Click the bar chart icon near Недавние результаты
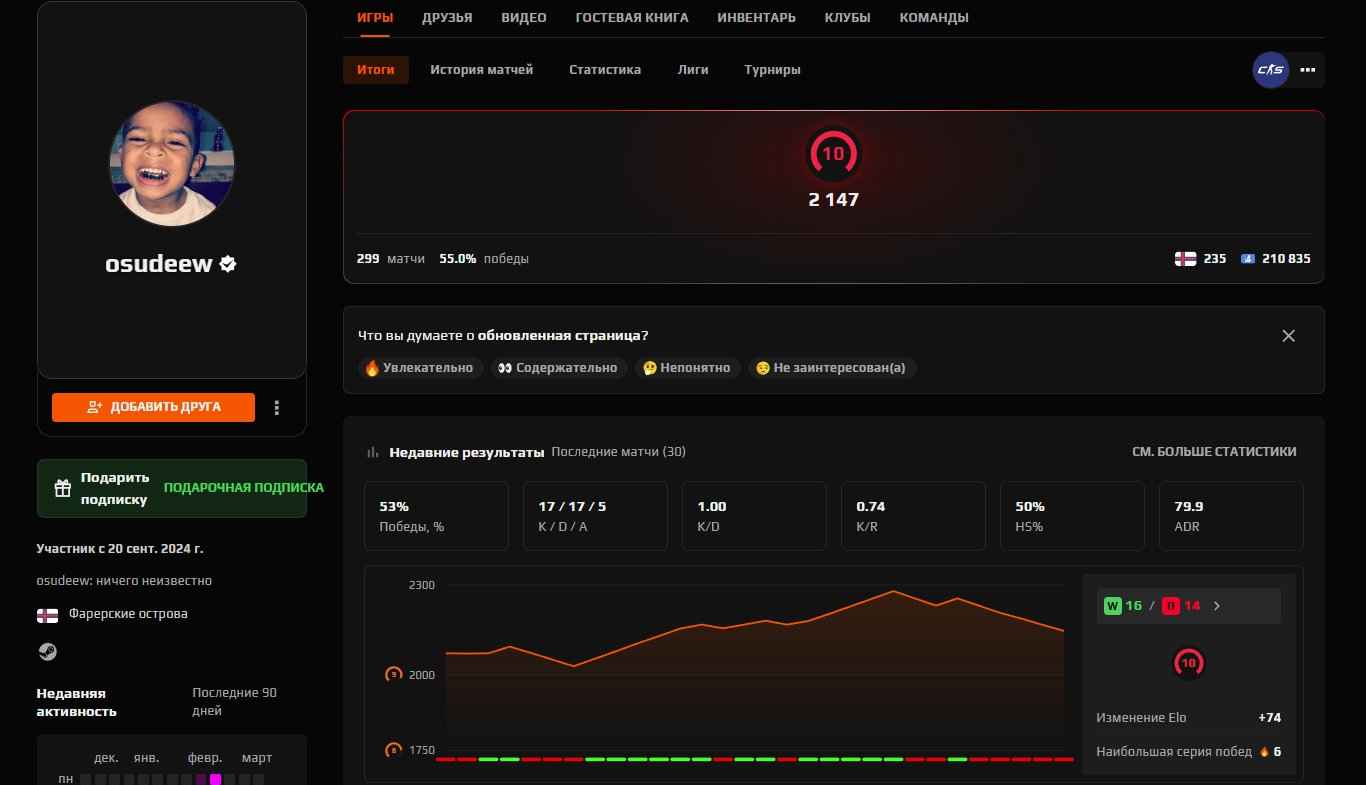The image size is (1366, 785). 371,452
